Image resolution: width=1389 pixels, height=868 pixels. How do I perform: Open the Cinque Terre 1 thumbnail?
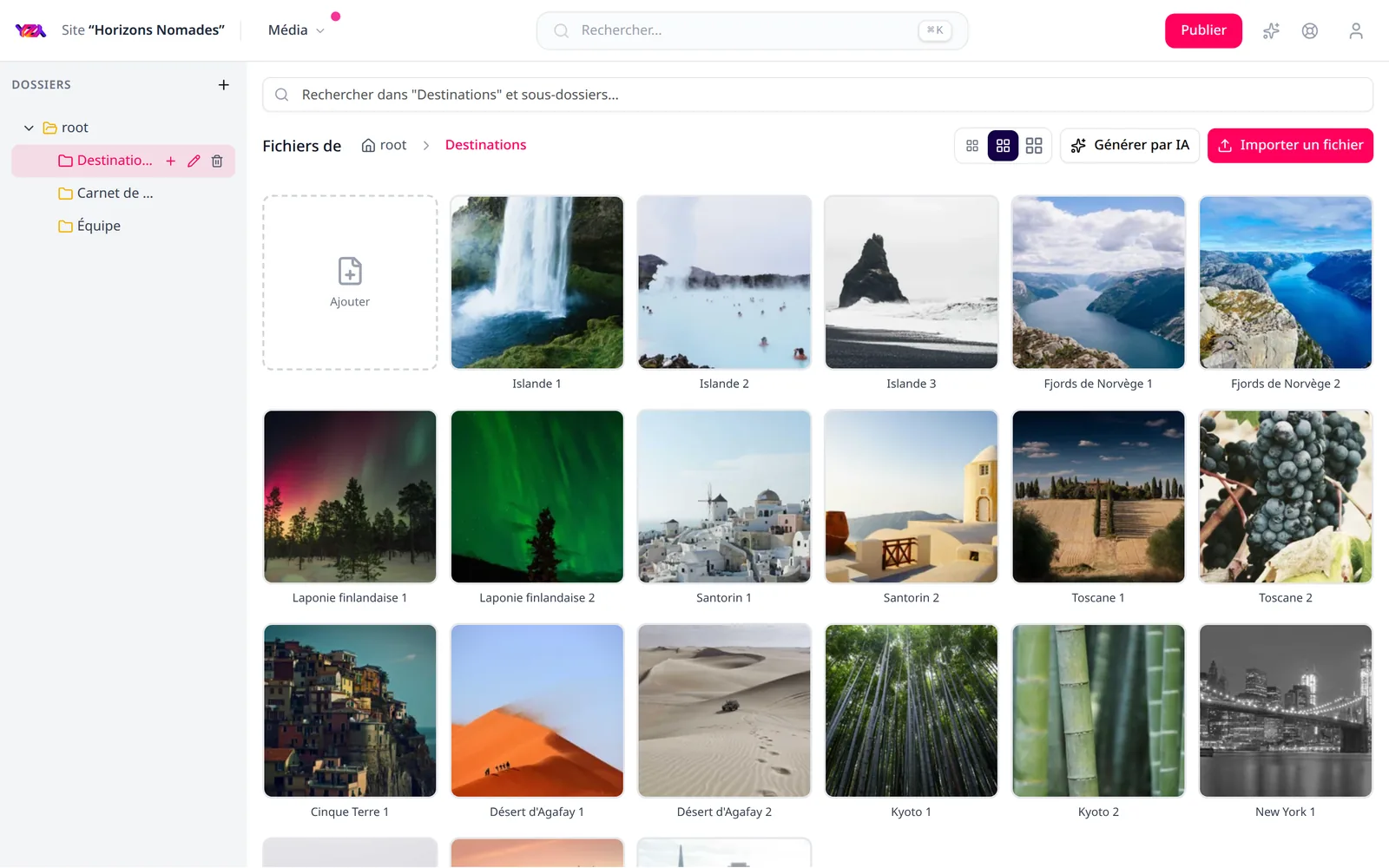350,711
